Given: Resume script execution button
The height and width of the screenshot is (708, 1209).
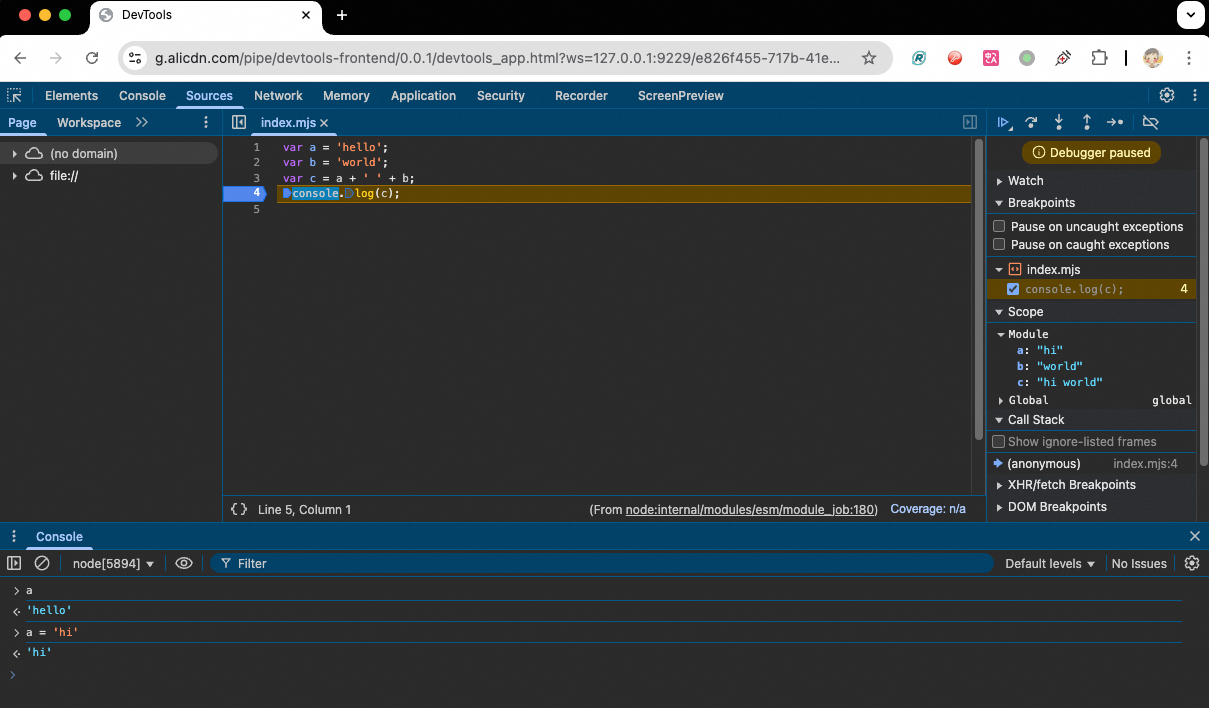Looking at the screenshot, I should [x=1003, y=122].
